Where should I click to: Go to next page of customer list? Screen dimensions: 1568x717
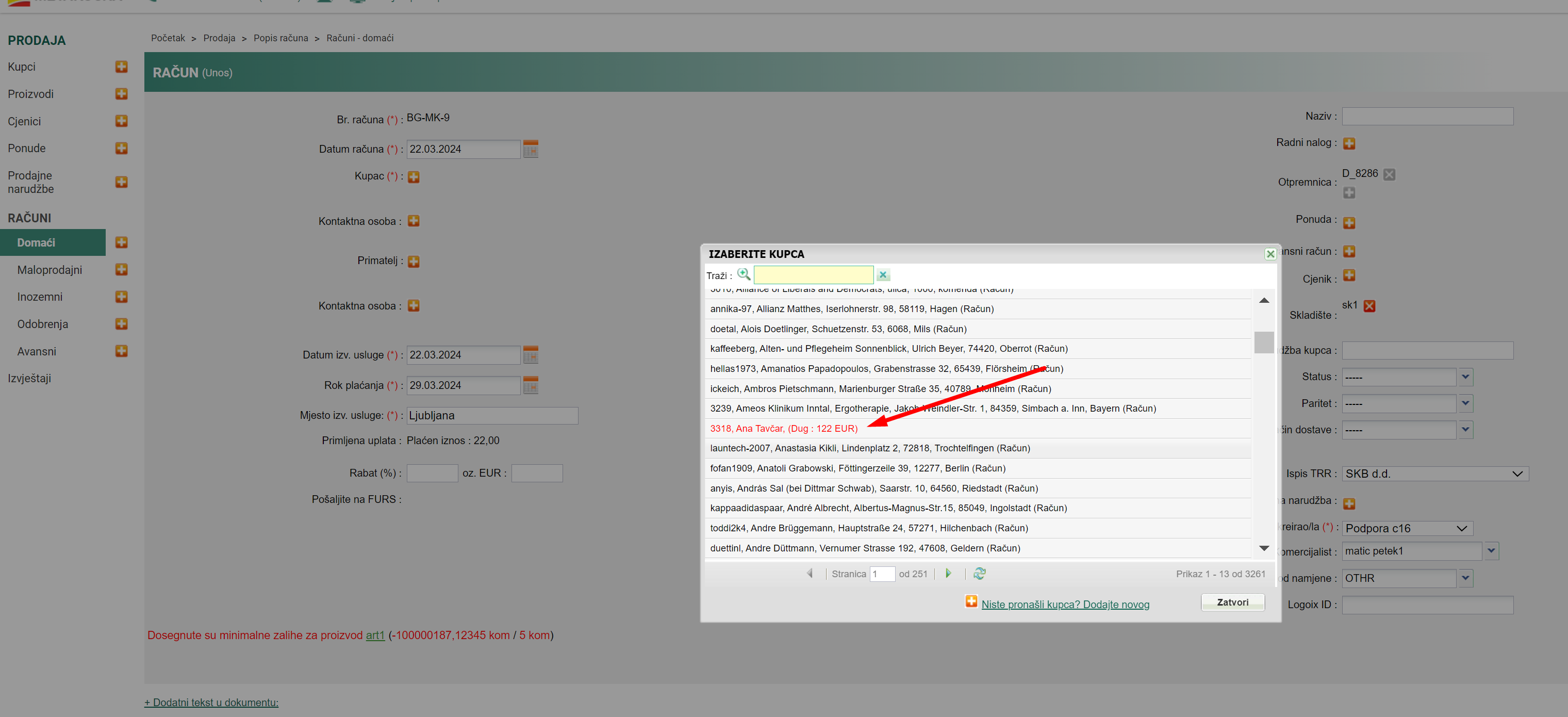[948, 574]
